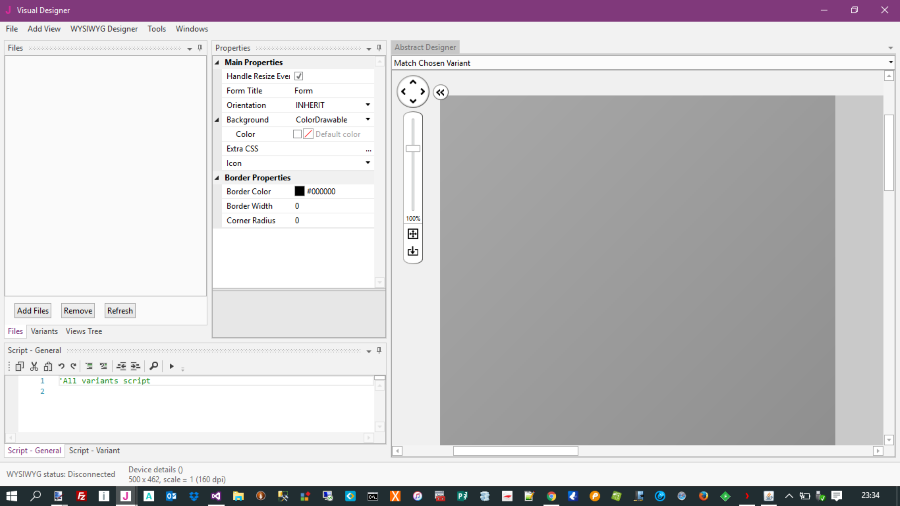Toggle the Color default checkbox
900x506 pixels.
click(297, 134)
